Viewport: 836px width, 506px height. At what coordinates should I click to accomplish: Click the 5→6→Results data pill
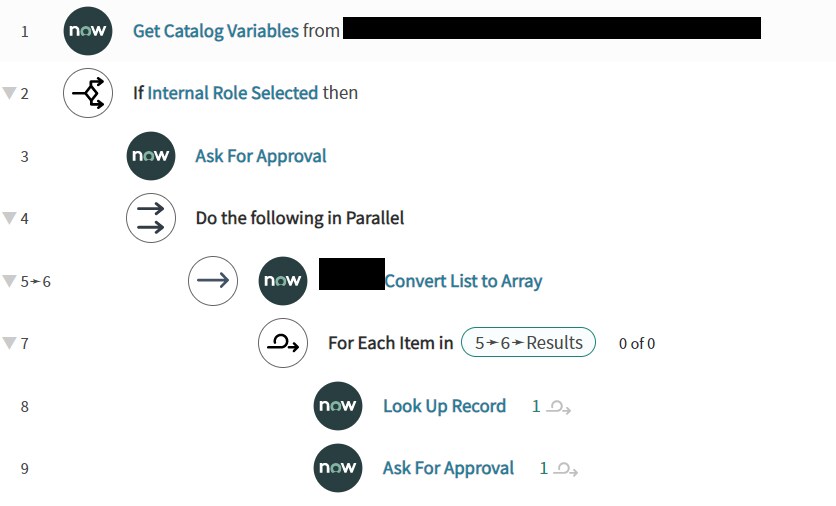pos(528,342)
